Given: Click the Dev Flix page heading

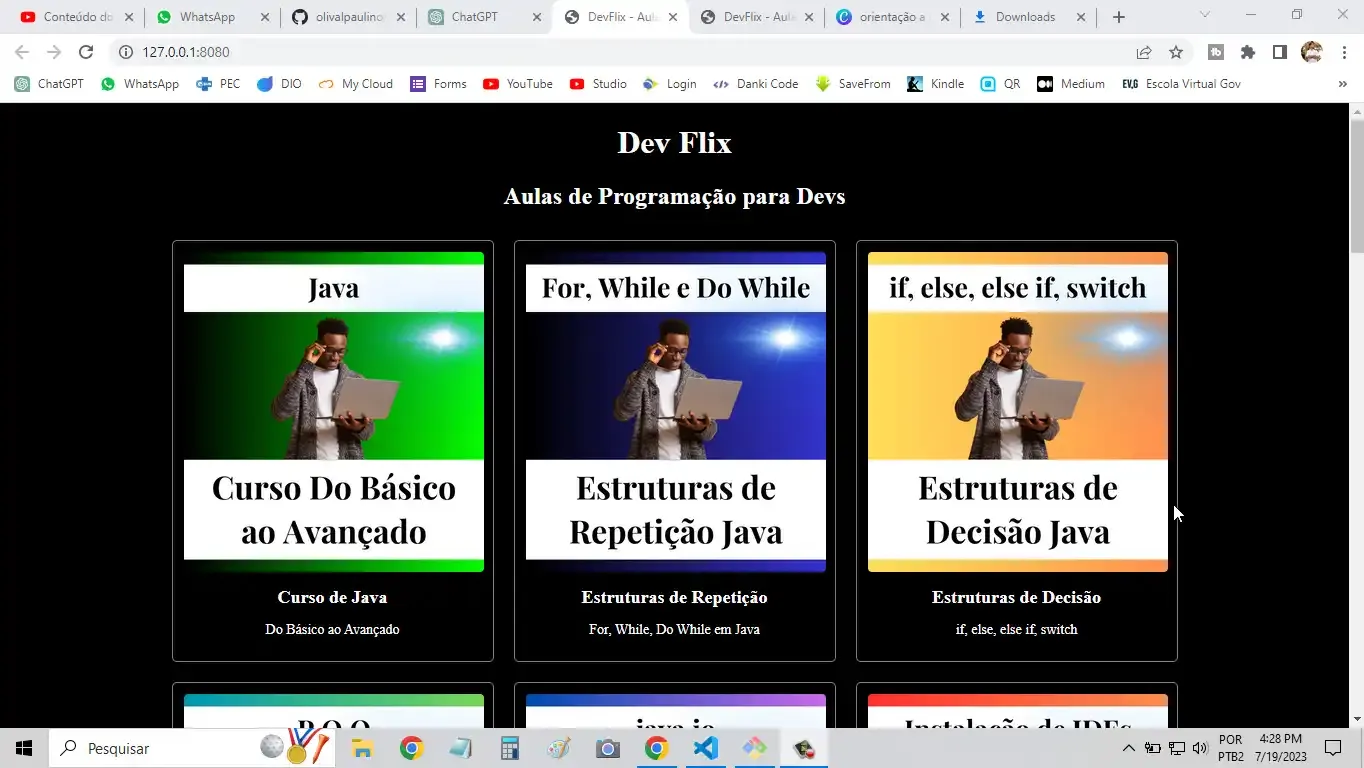Looking at the screenshot, I should coord(675,142).
